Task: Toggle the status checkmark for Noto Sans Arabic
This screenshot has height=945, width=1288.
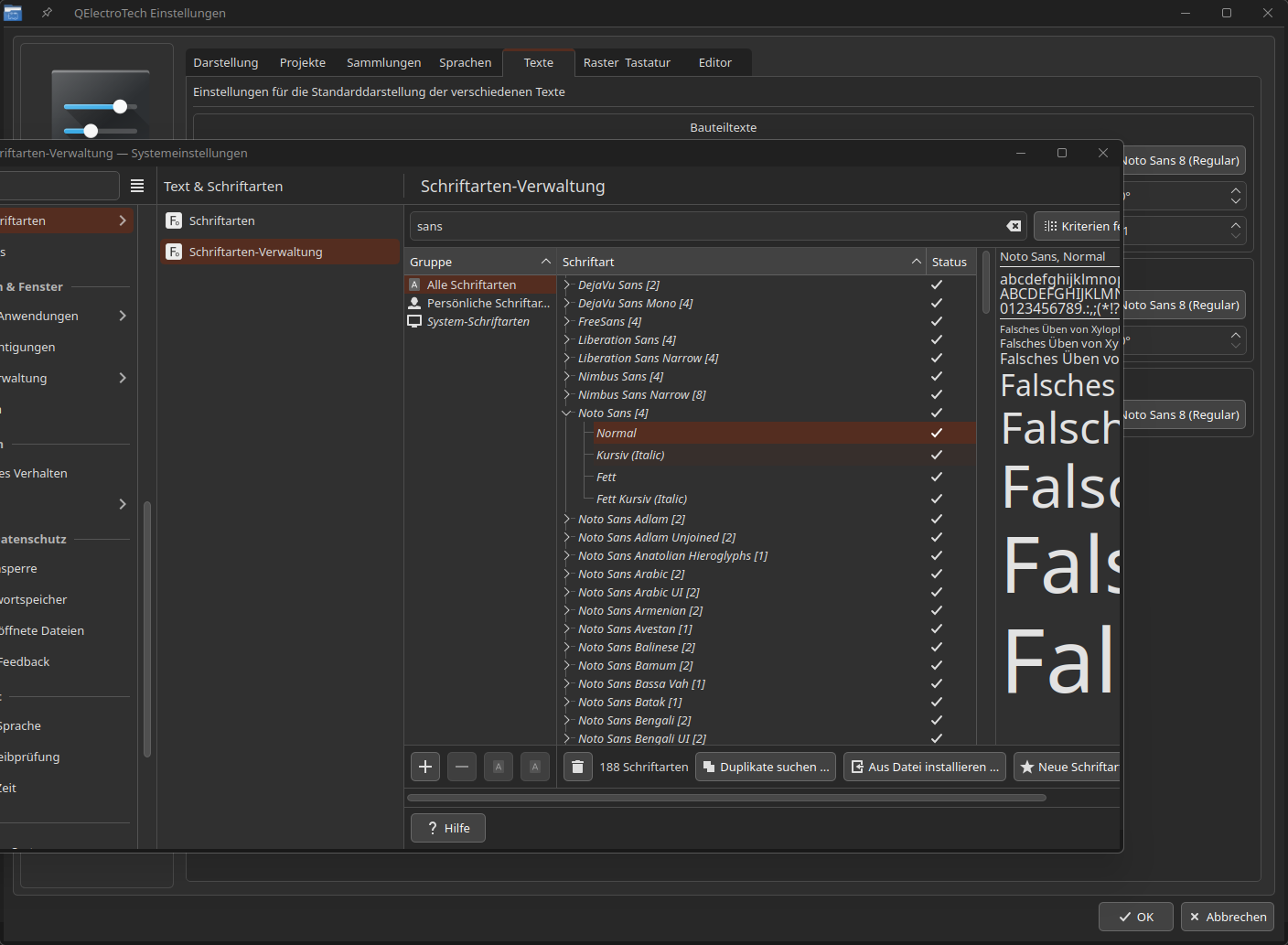Action: (937, 574)
